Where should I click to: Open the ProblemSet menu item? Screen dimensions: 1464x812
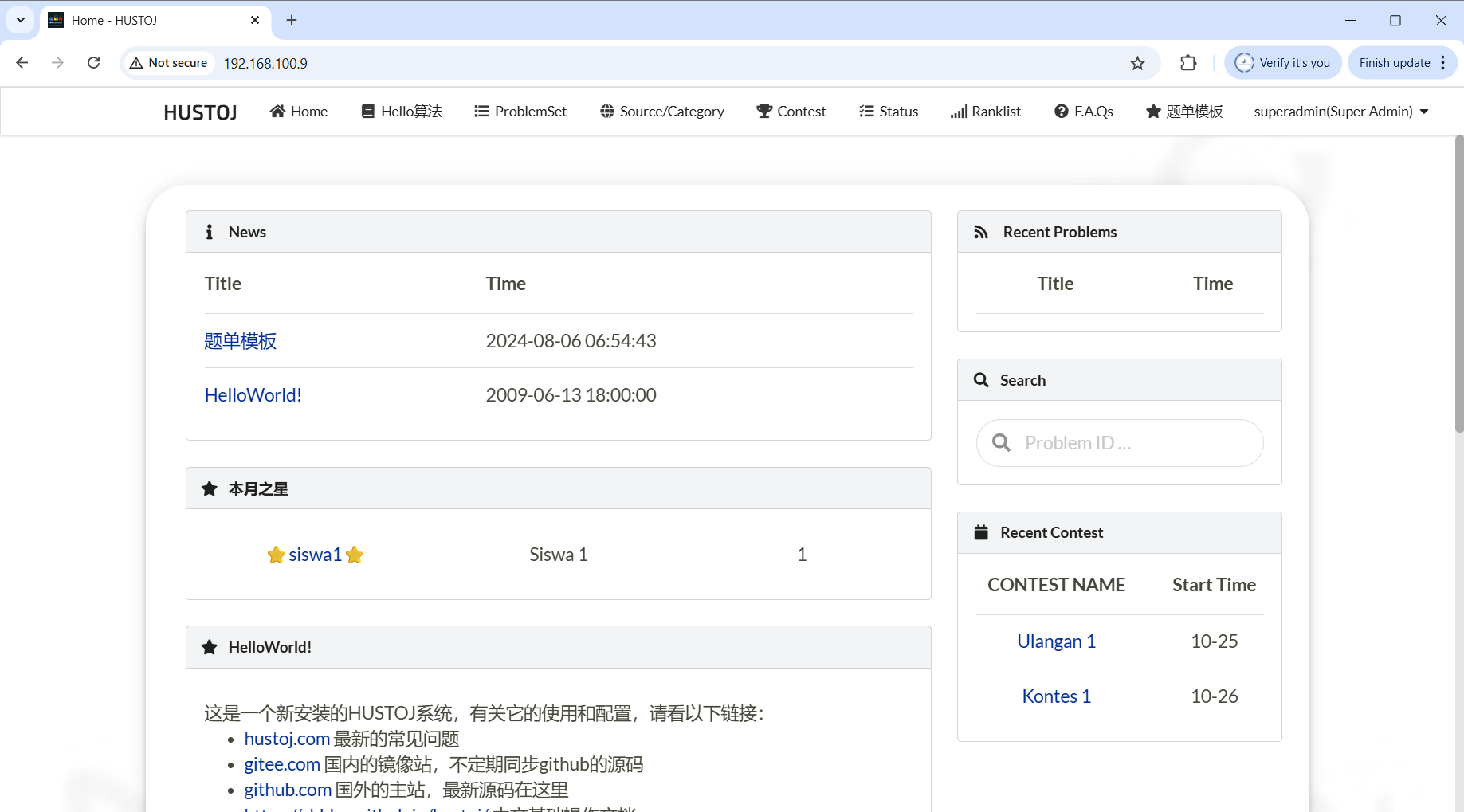520,112
